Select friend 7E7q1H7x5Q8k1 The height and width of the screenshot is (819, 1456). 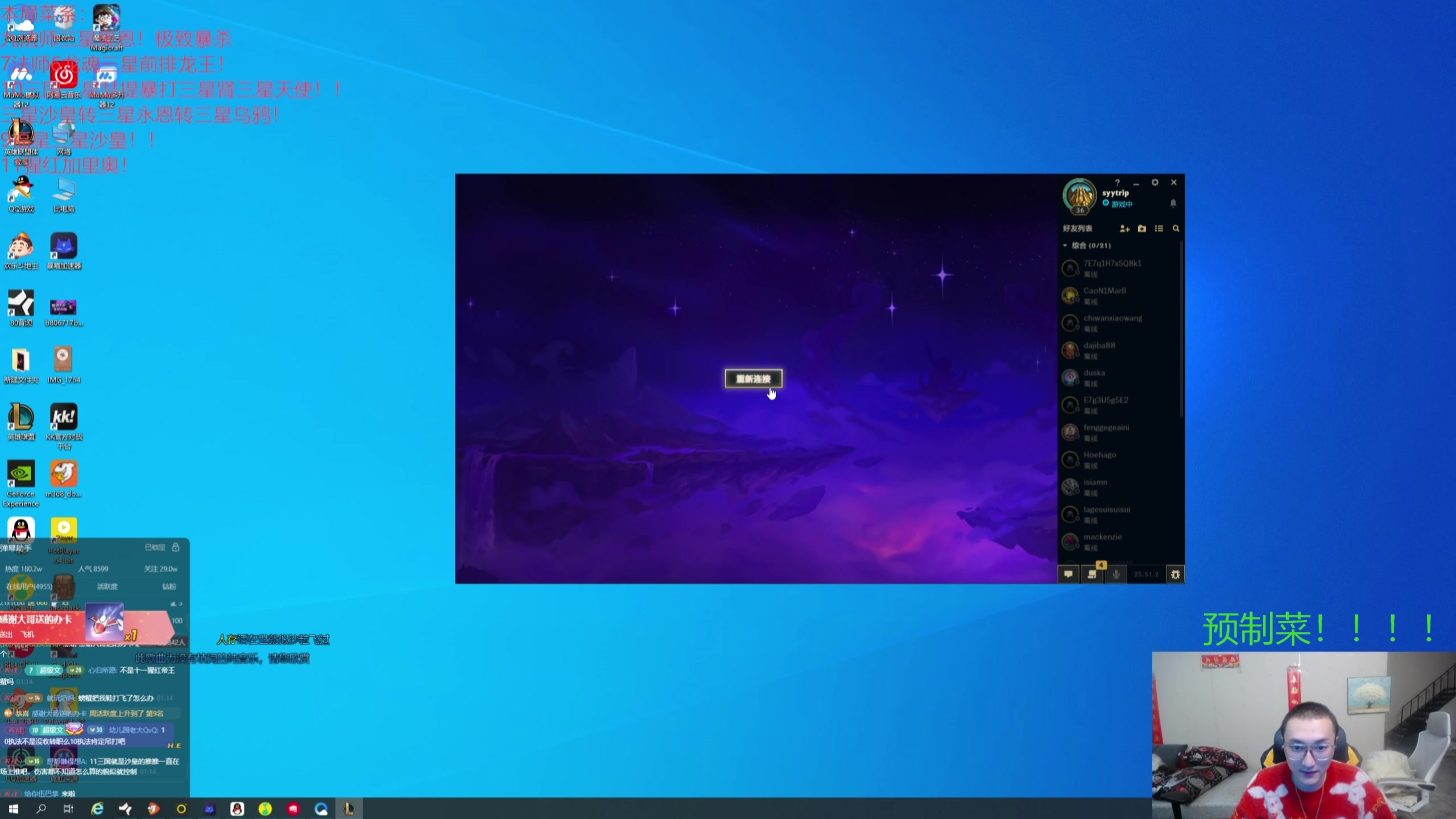(1118, 268)
